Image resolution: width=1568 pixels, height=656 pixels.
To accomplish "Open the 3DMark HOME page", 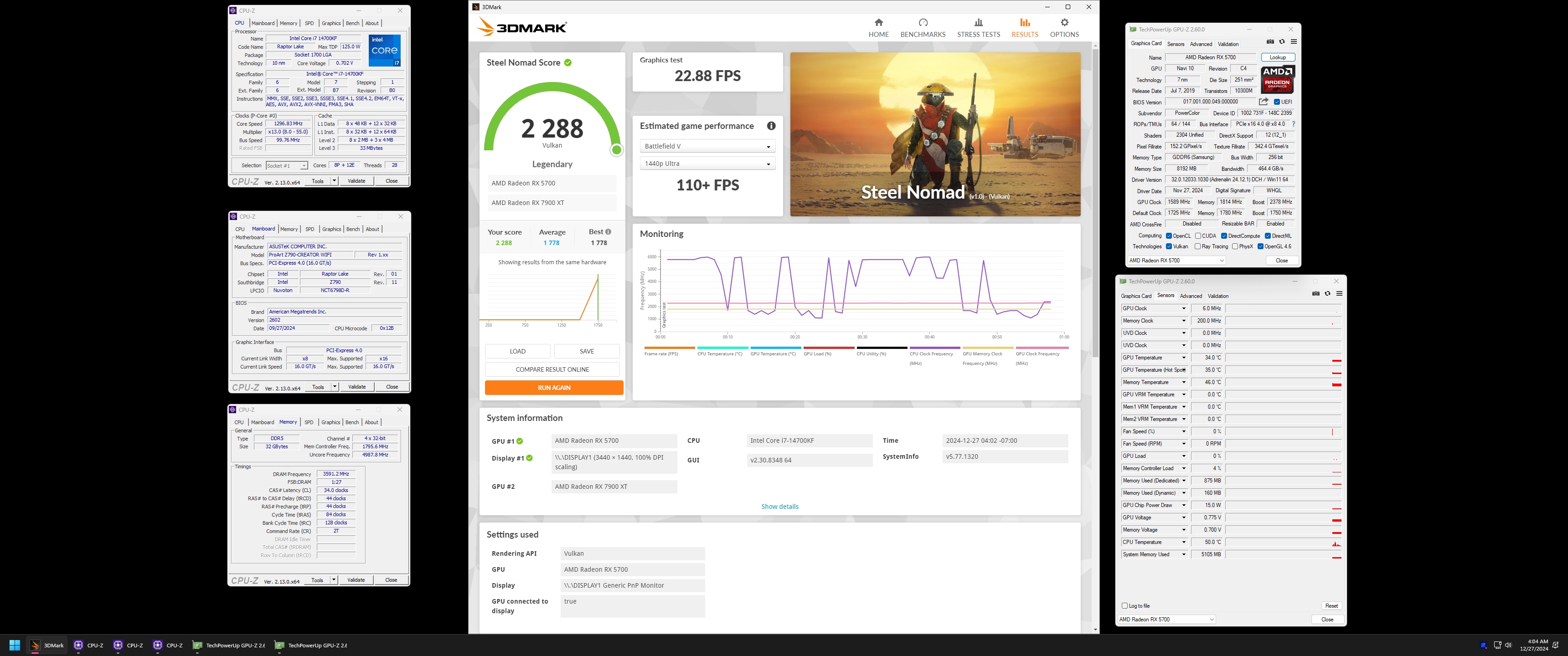I will tap(878, 28).
